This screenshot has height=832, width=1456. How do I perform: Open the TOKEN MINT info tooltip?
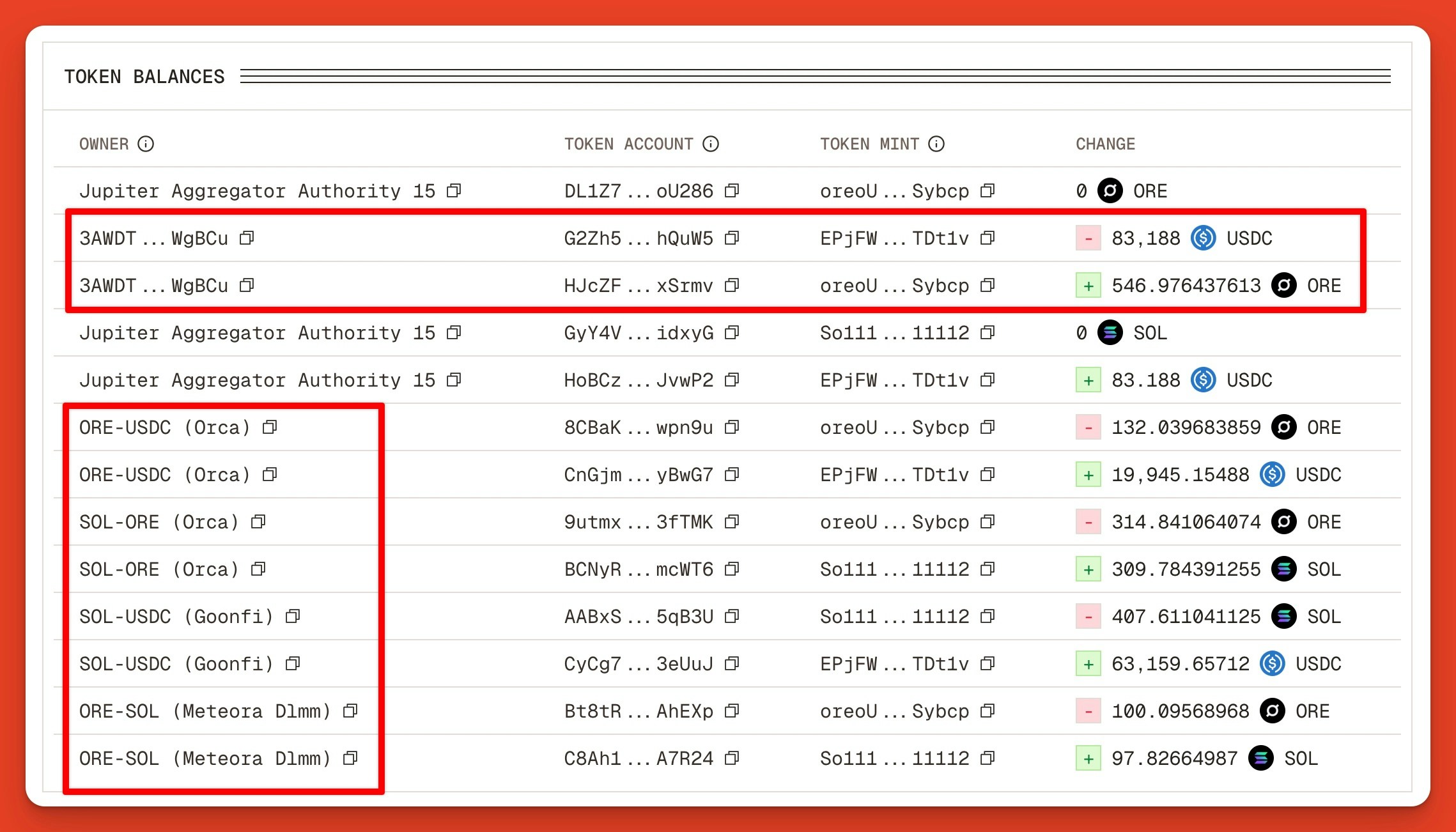pos(936,144)
